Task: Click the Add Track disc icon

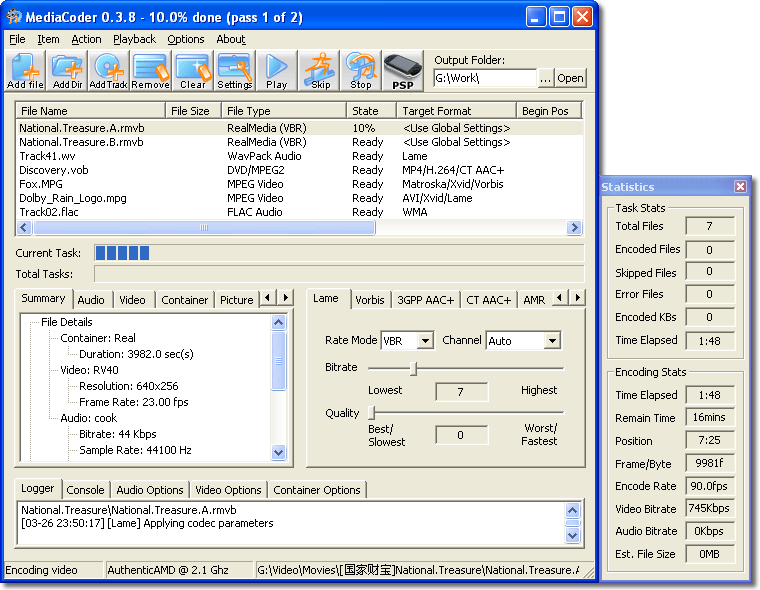Action: (x=108, y=71)
